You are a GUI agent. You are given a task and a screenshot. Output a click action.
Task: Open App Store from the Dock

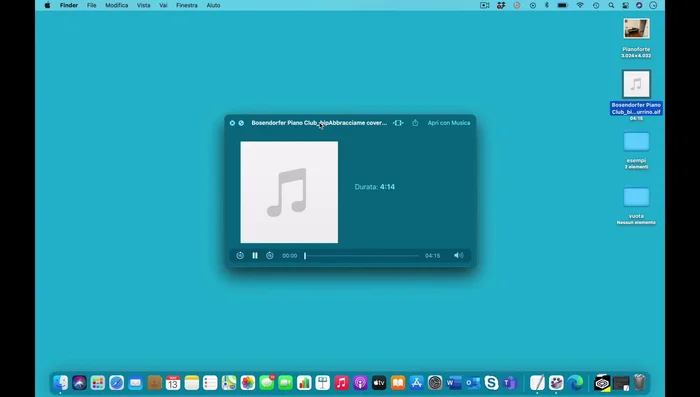[x=416, y=383]
